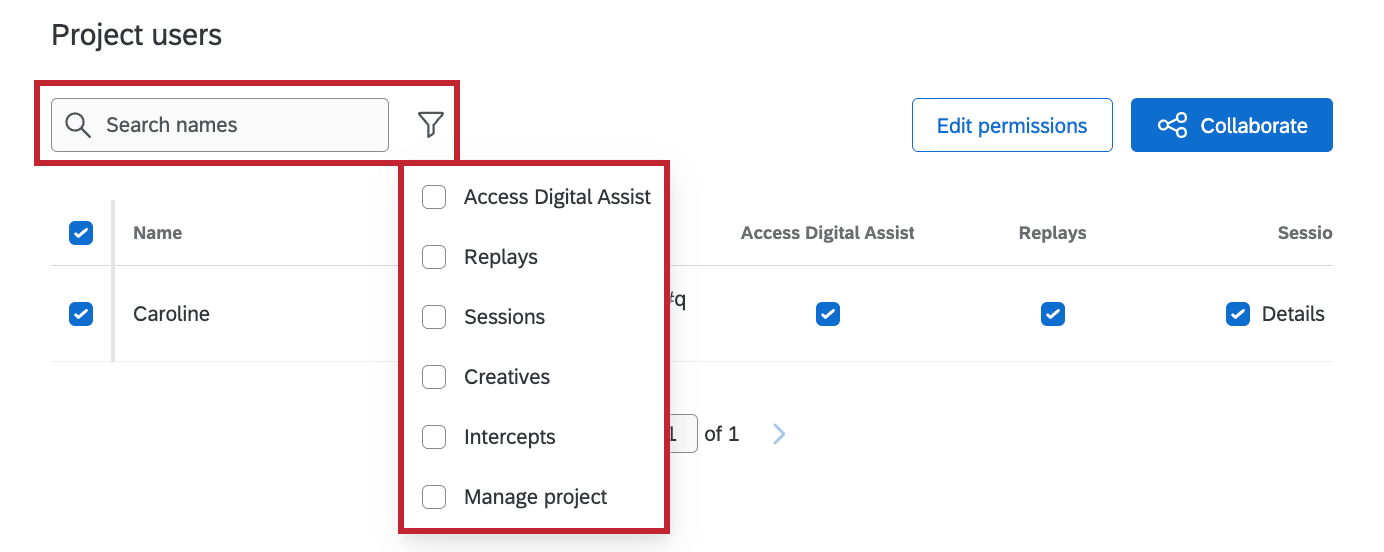Enable the Replays filter checkbox
The image size is (1384, 552).
(434, 257)
